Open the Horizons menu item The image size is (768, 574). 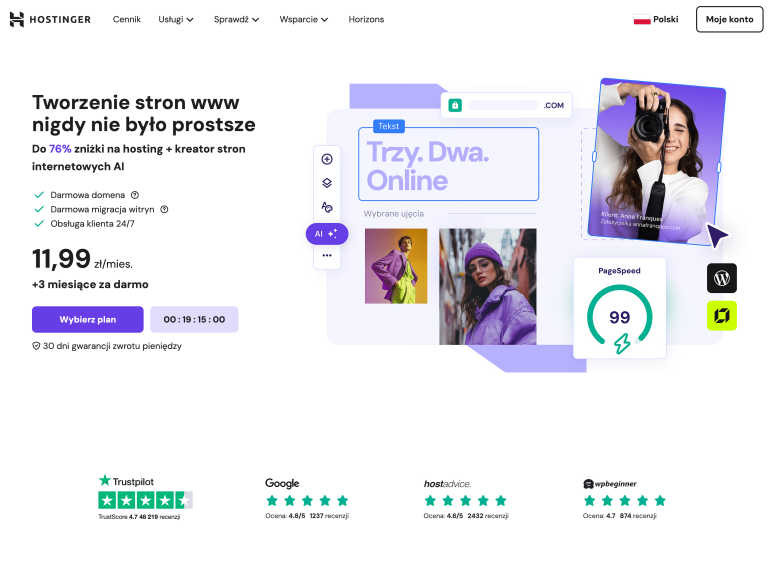tap(366, 20)
